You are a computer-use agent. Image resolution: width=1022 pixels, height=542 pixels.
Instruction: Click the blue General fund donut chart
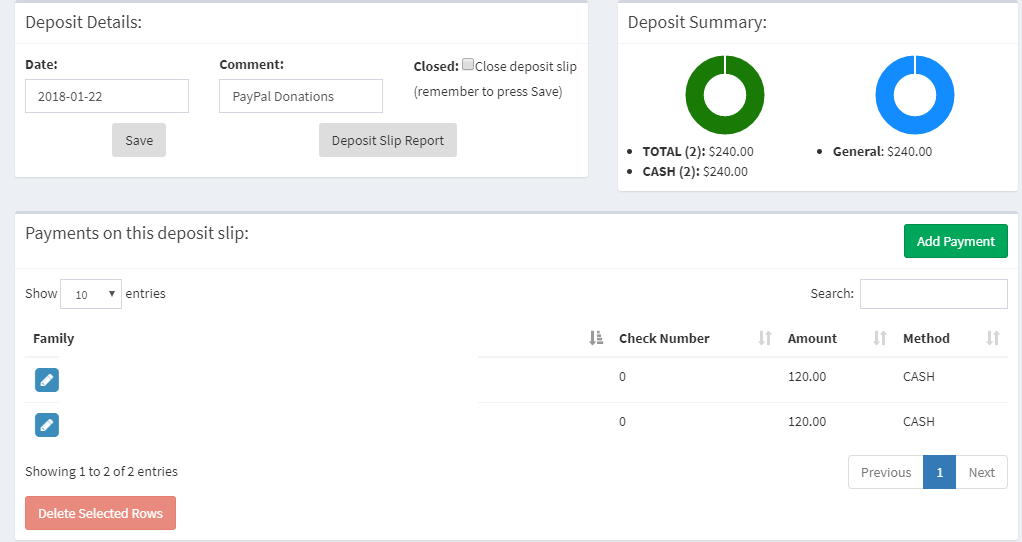(915, 95)
